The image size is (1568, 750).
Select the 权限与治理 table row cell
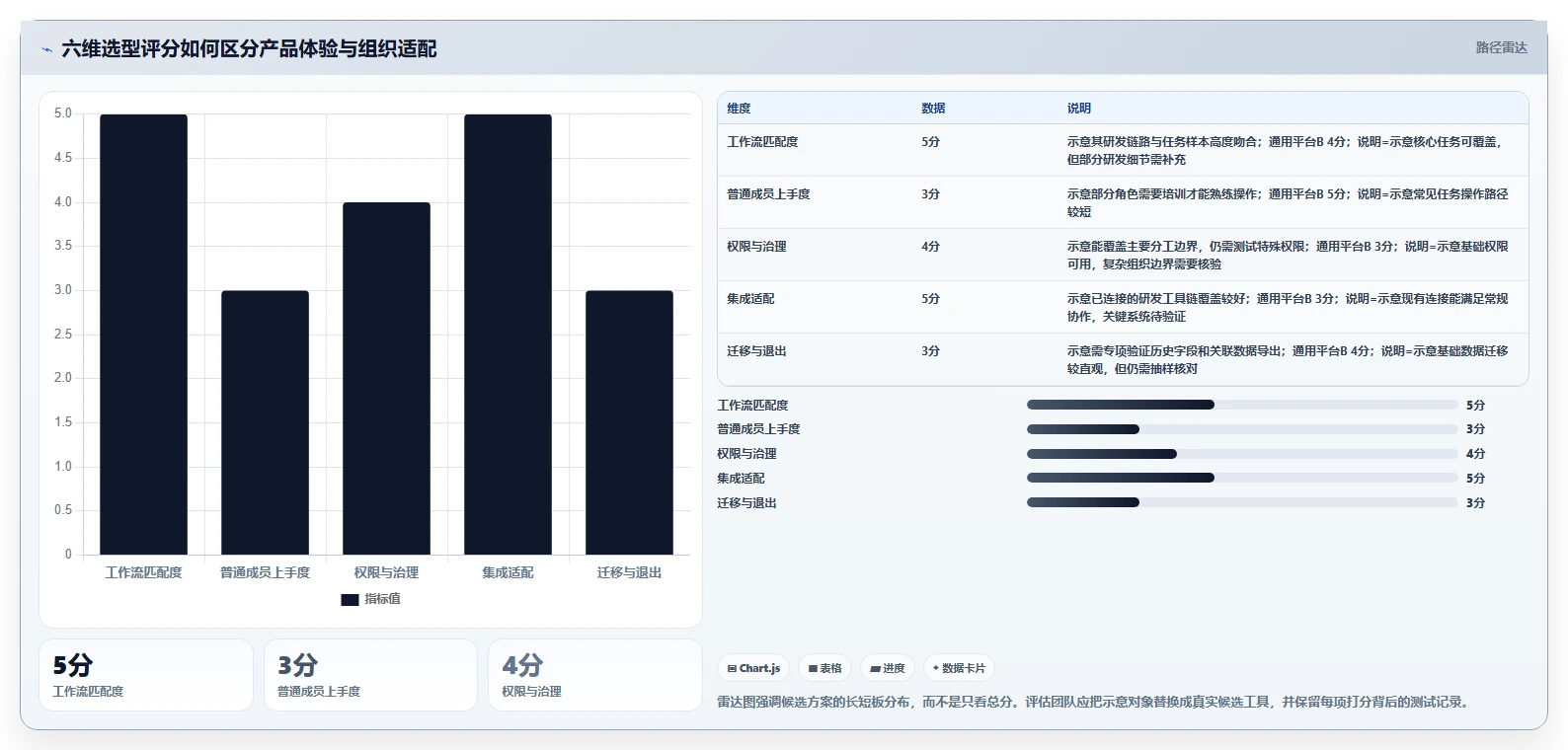tap(756, 247)
